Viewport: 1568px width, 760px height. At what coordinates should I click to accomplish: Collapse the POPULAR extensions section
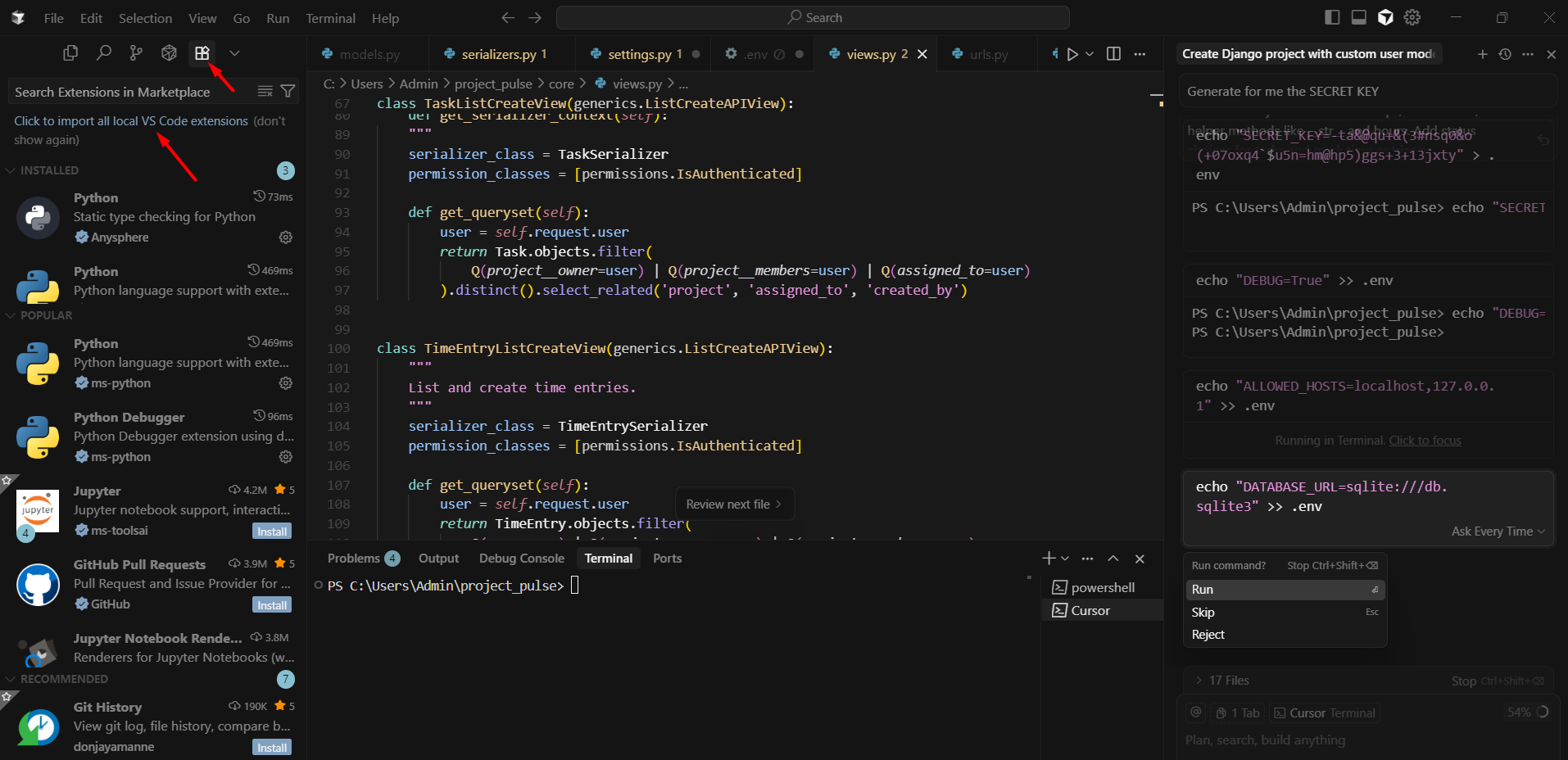click(x=46, y=315)
